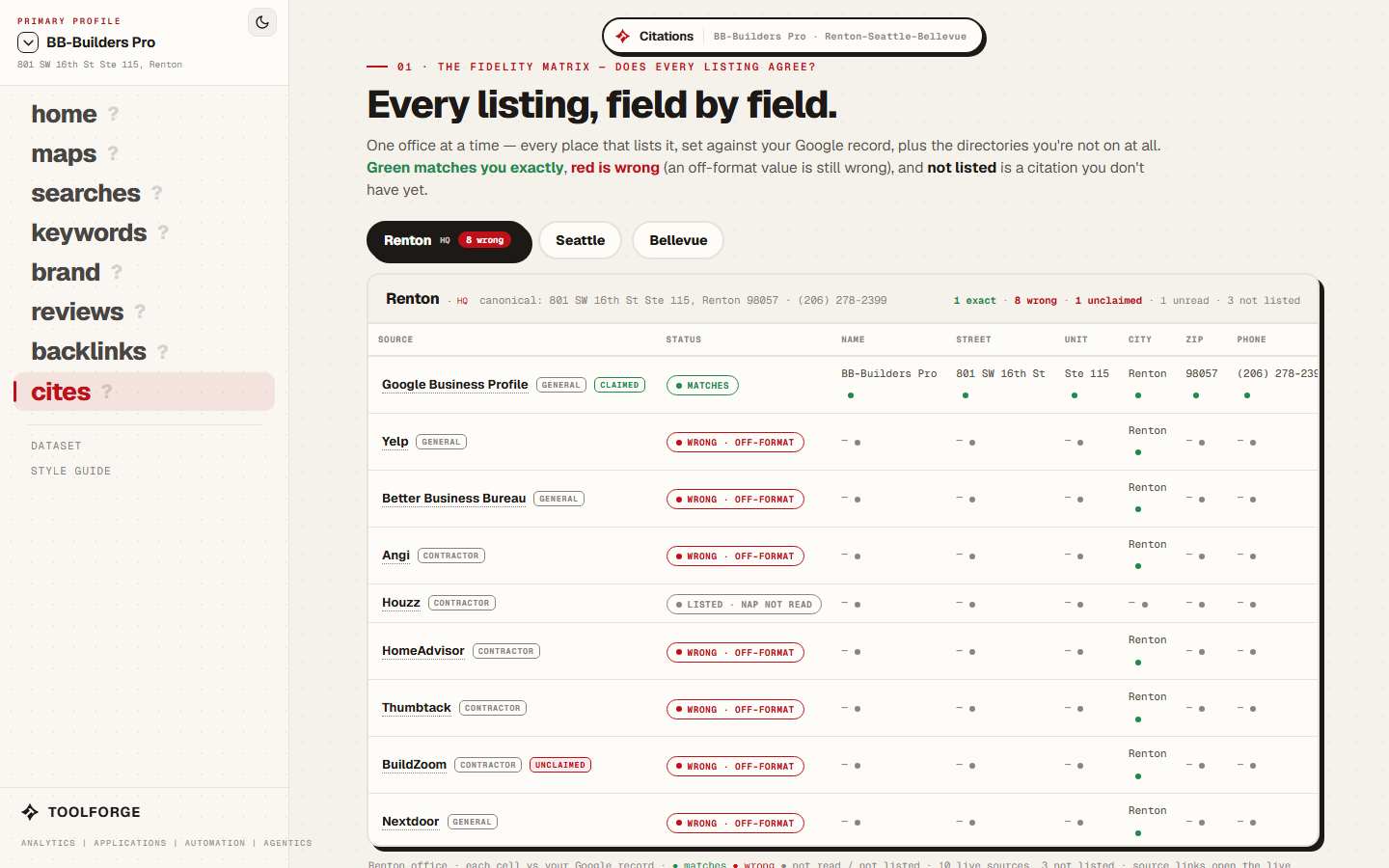Open the DATASET link

coord(56,446)
